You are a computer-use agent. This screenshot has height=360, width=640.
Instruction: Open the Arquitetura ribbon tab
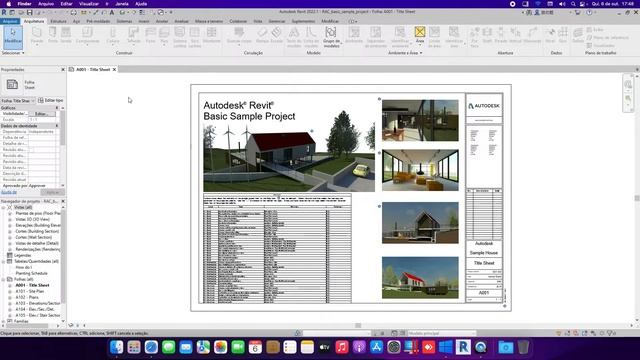34,21
